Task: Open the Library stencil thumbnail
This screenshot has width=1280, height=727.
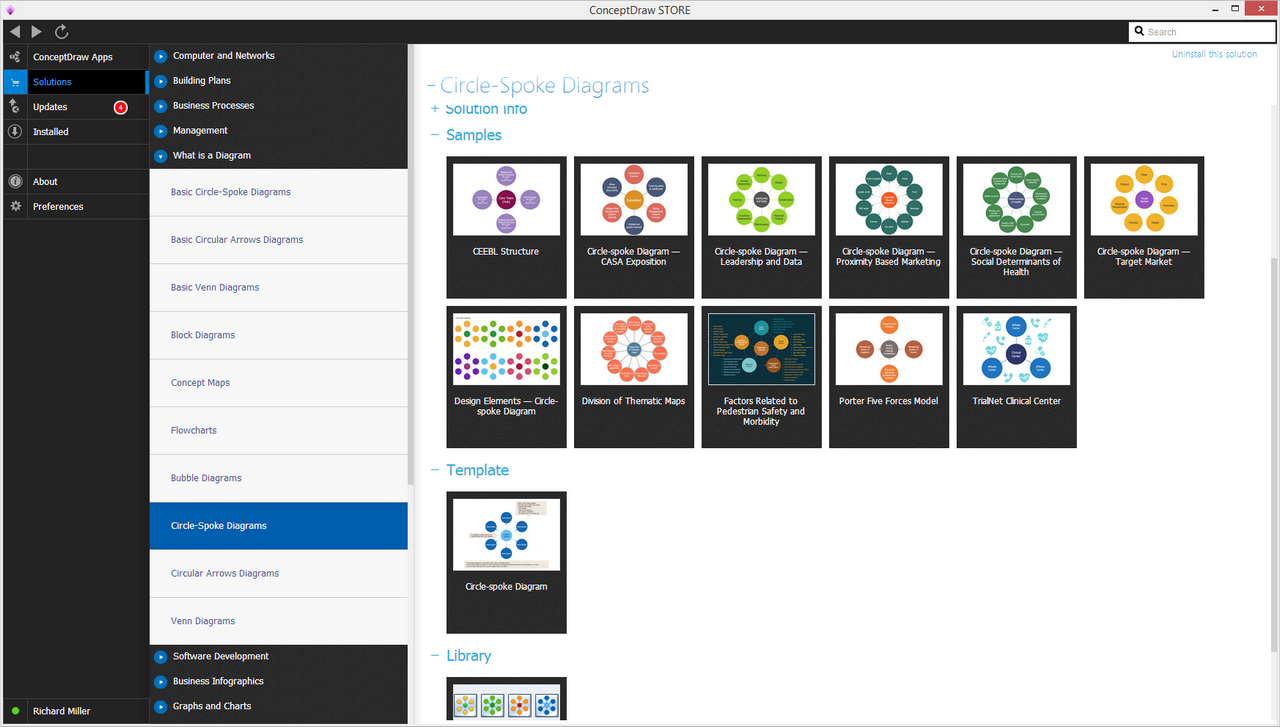Action: tap(506, 699)
